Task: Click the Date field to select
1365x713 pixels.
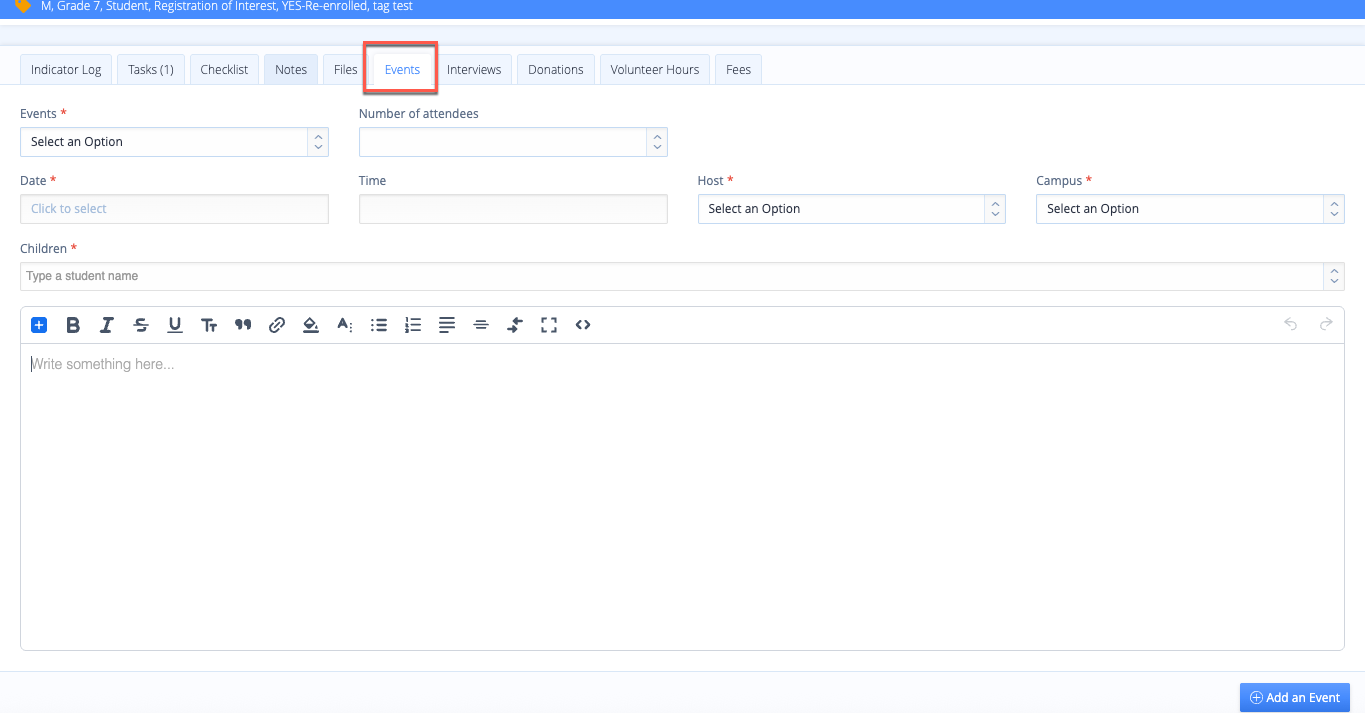Action: click(x=174, y=209)
